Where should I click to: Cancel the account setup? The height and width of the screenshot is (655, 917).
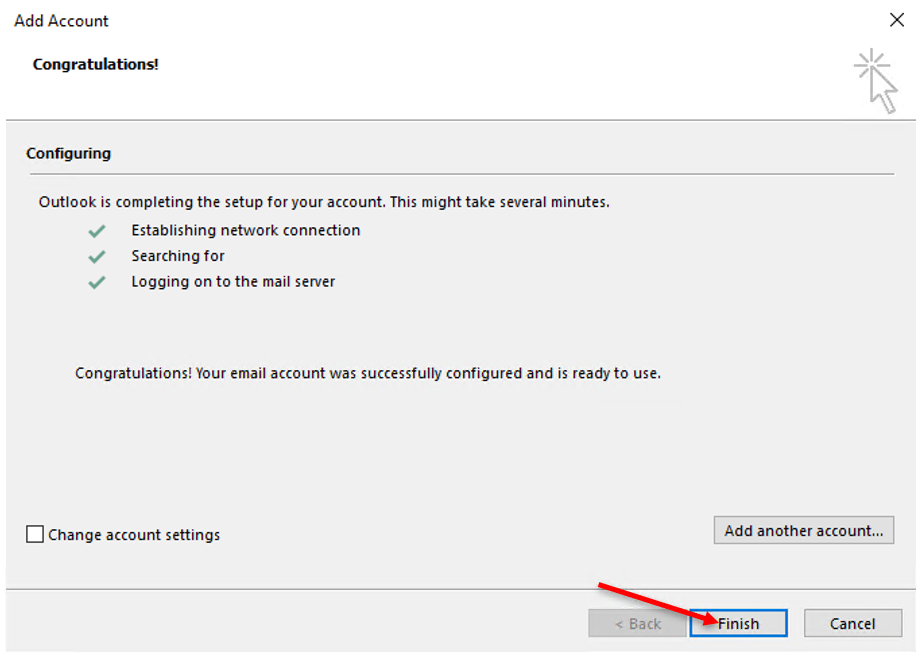tap(852, 623)
